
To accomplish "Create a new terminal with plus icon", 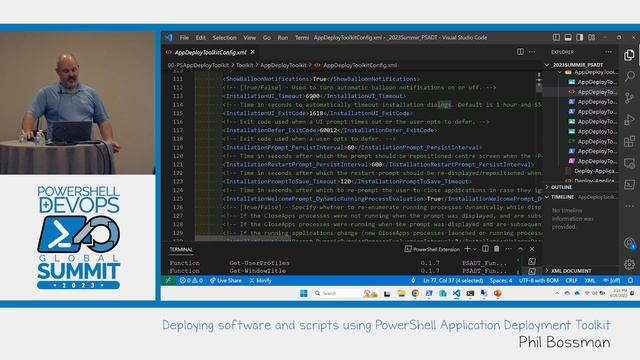I will (x=467, y=249).
